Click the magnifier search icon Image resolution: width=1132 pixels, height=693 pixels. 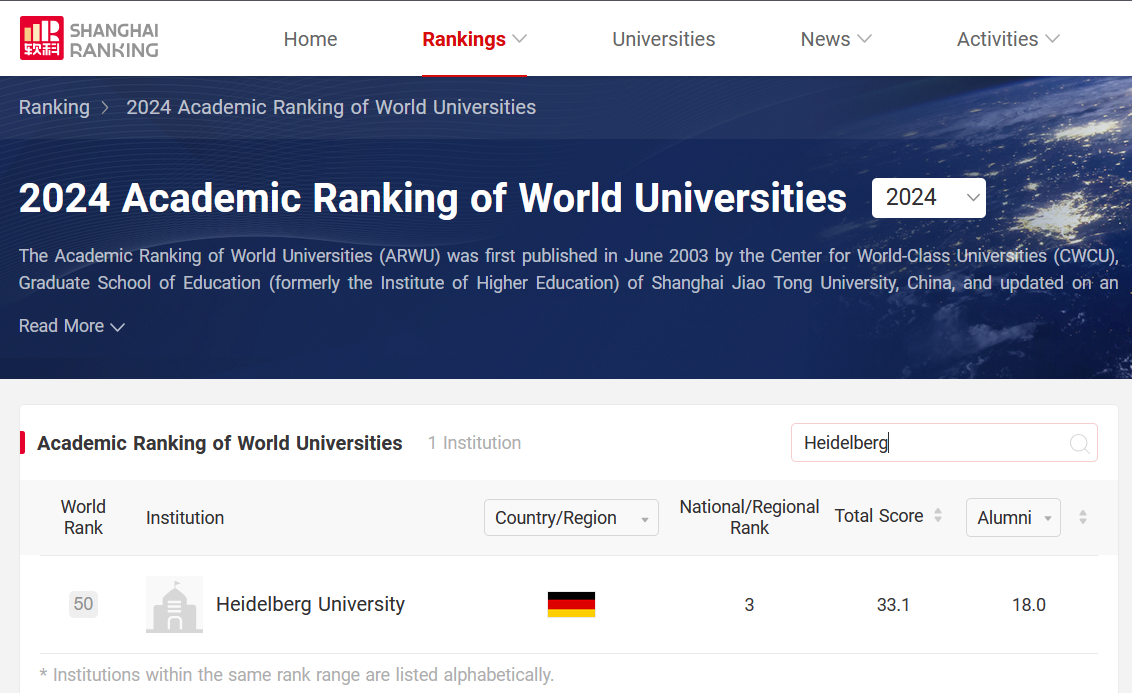[x=1079, y=443]
